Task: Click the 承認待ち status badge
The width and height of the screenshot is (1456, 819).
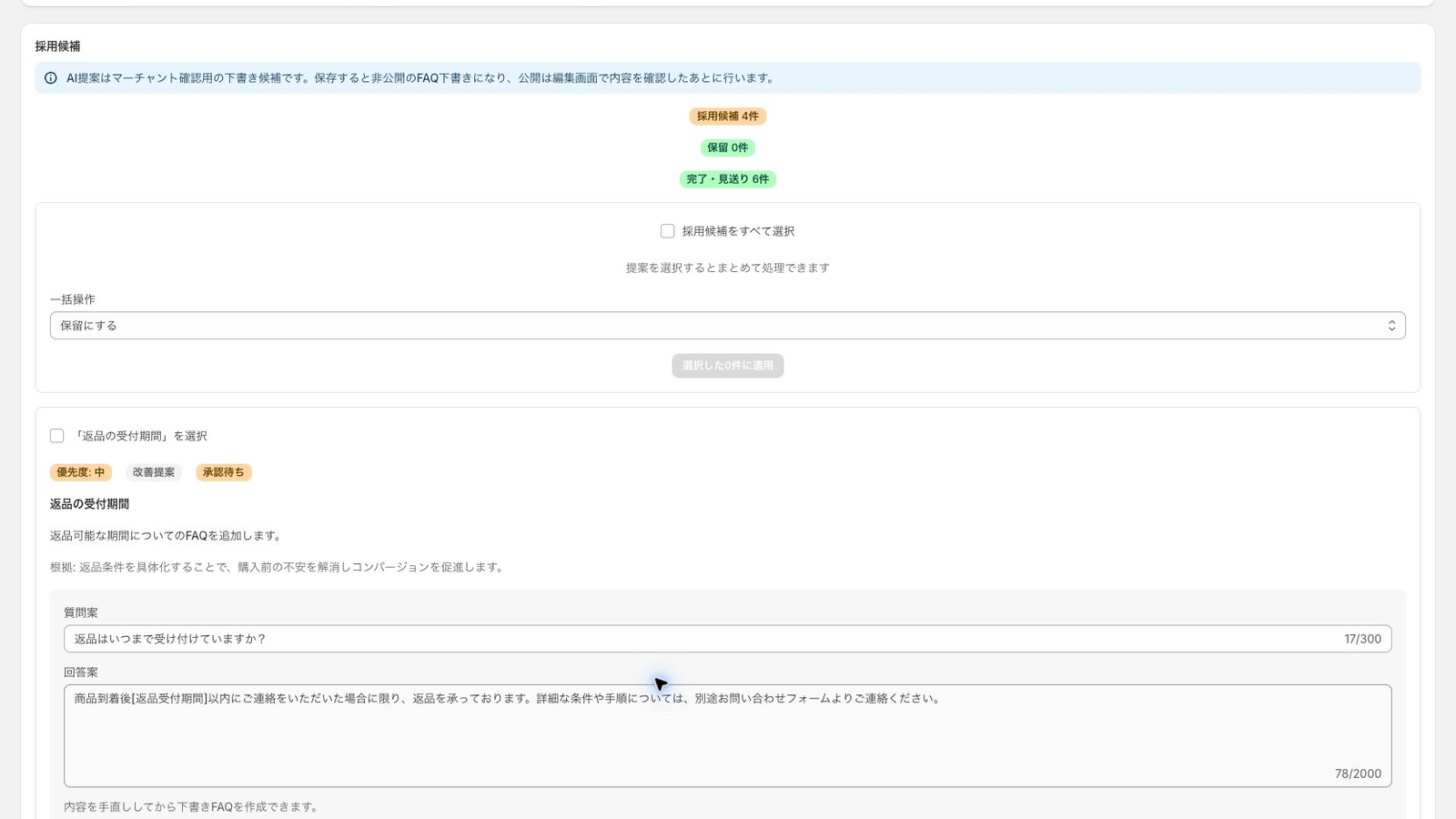Action: pos(224,472)
